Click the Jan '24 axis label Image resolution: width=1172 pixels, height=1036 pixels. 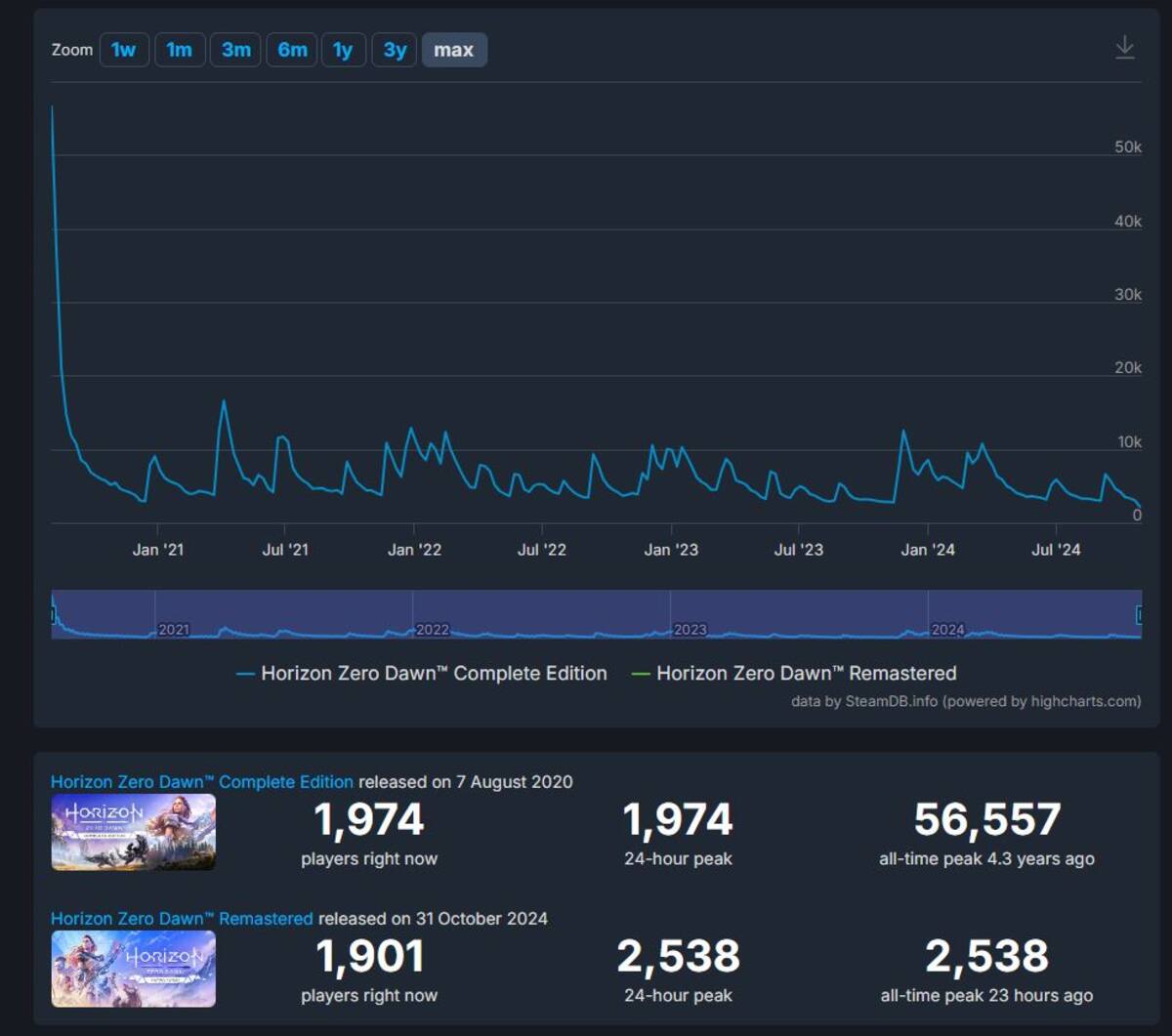pos(928,550)
